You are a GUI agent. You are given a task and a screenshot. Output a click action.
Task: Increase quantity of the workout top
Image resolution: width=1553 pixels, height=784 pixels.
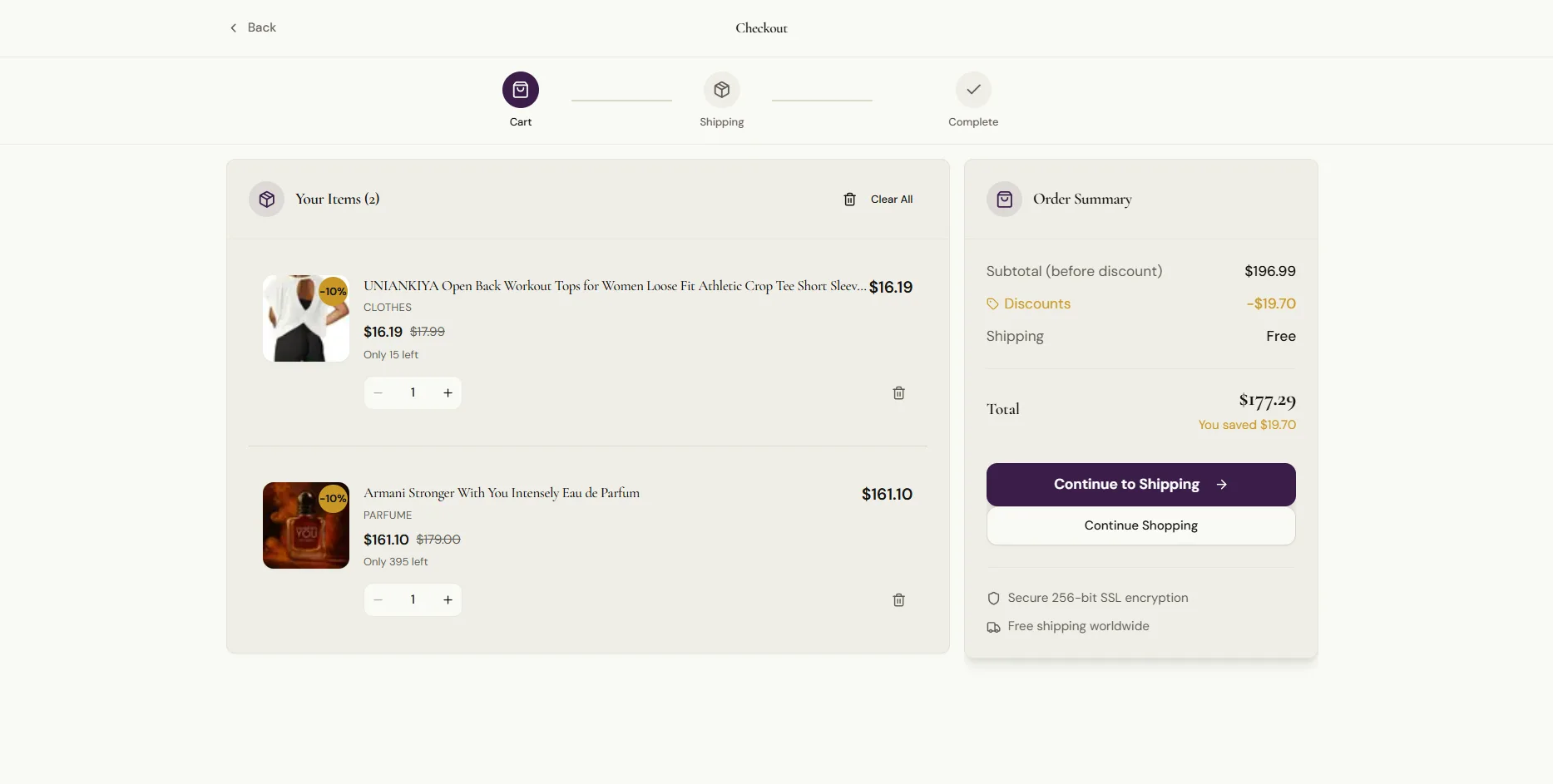click(x=448, y=392)
